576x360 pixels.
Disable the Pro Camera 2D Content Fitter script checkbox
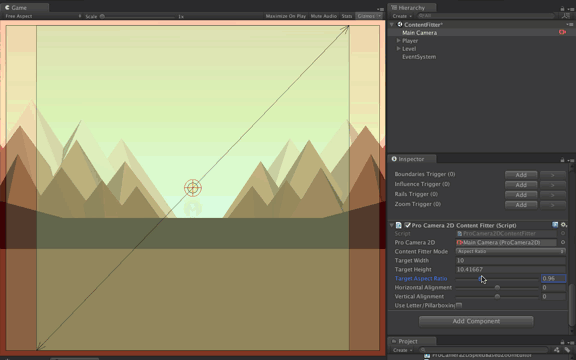pyautogui.click(x=407, y=225)
